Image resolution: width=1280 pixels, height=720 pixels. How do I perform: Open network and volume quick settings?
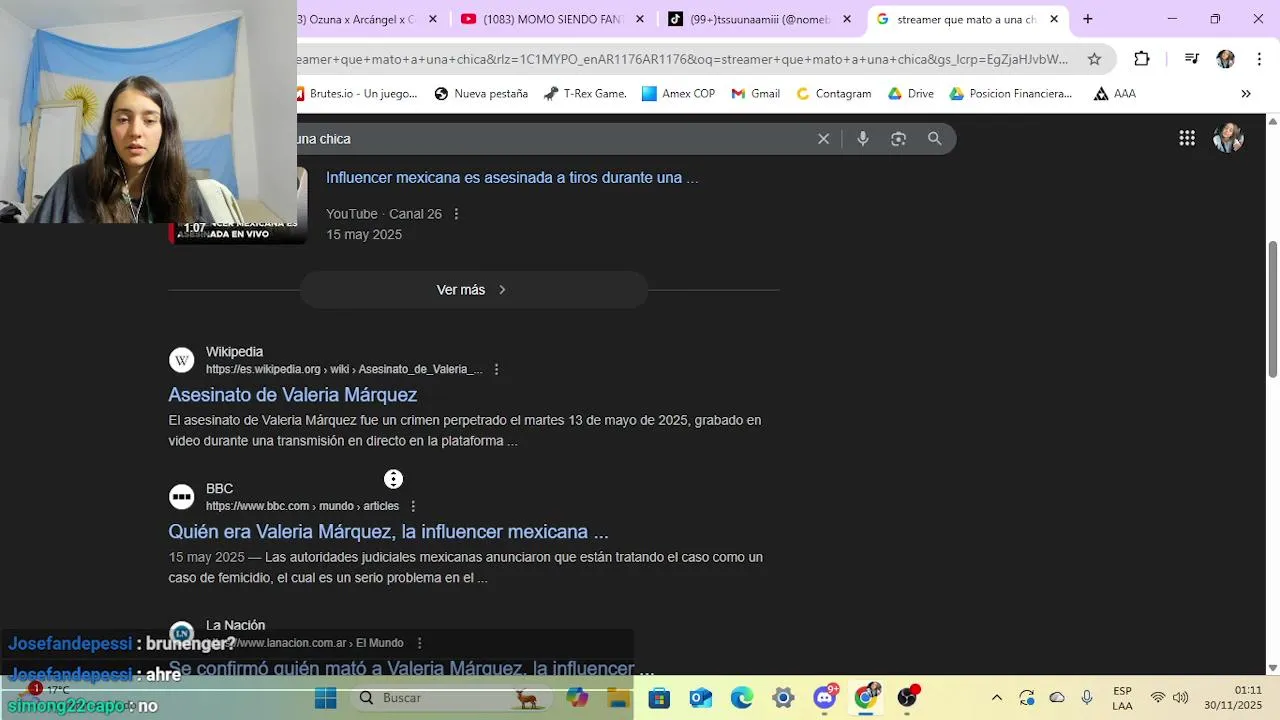1169,698
